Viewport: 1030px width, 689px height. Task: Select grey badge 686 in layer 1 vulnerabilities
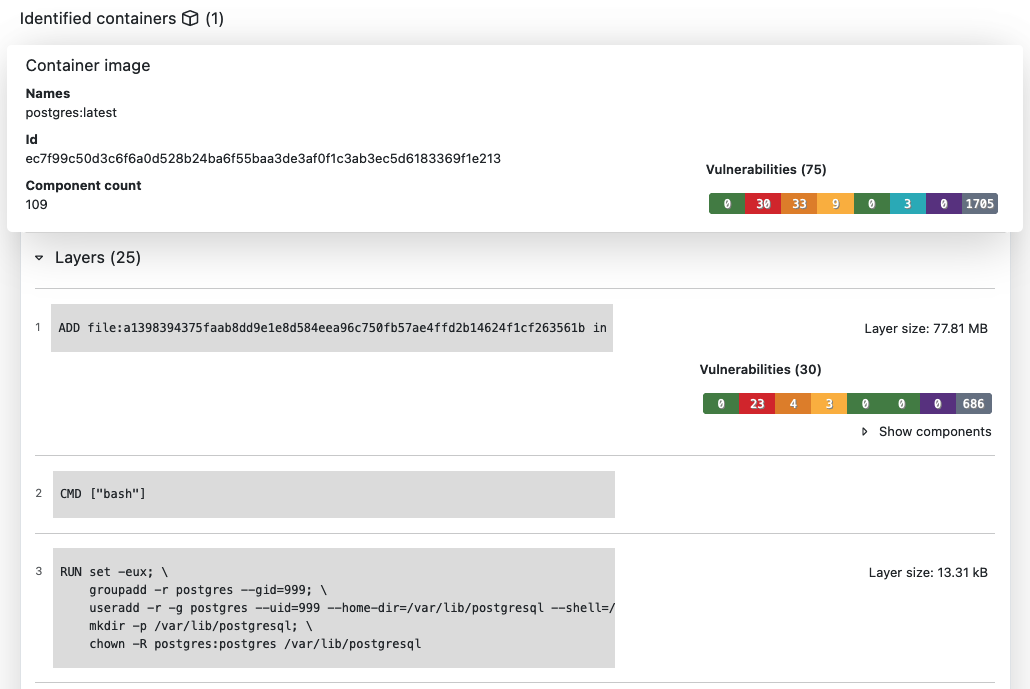pos(974,403)
